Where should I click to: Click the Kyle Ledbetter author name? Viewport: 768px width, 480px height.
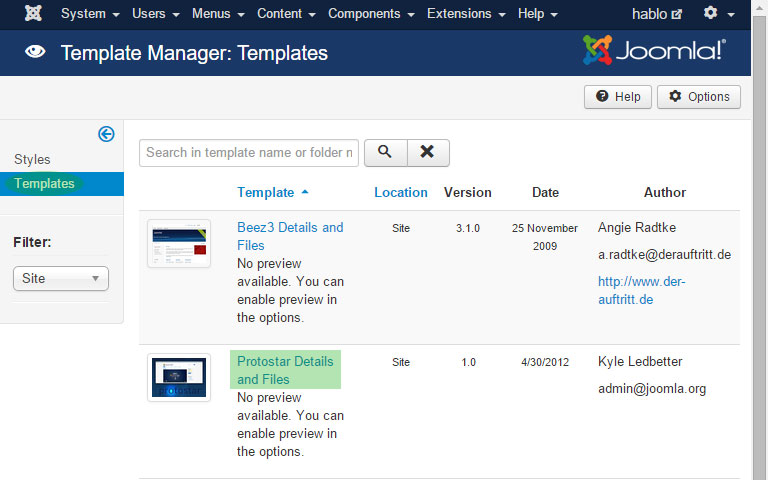(640, 361)
